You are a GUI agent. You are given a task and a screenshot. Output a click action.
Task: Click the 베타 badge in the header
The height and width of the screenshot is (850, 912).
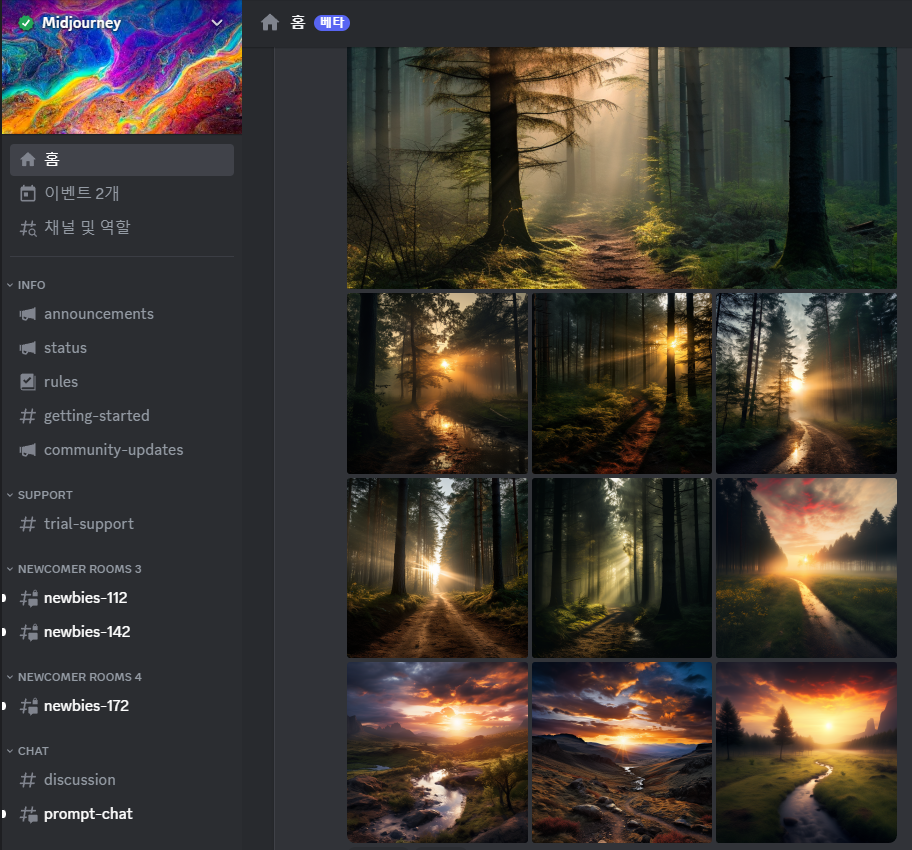(332, 23)
